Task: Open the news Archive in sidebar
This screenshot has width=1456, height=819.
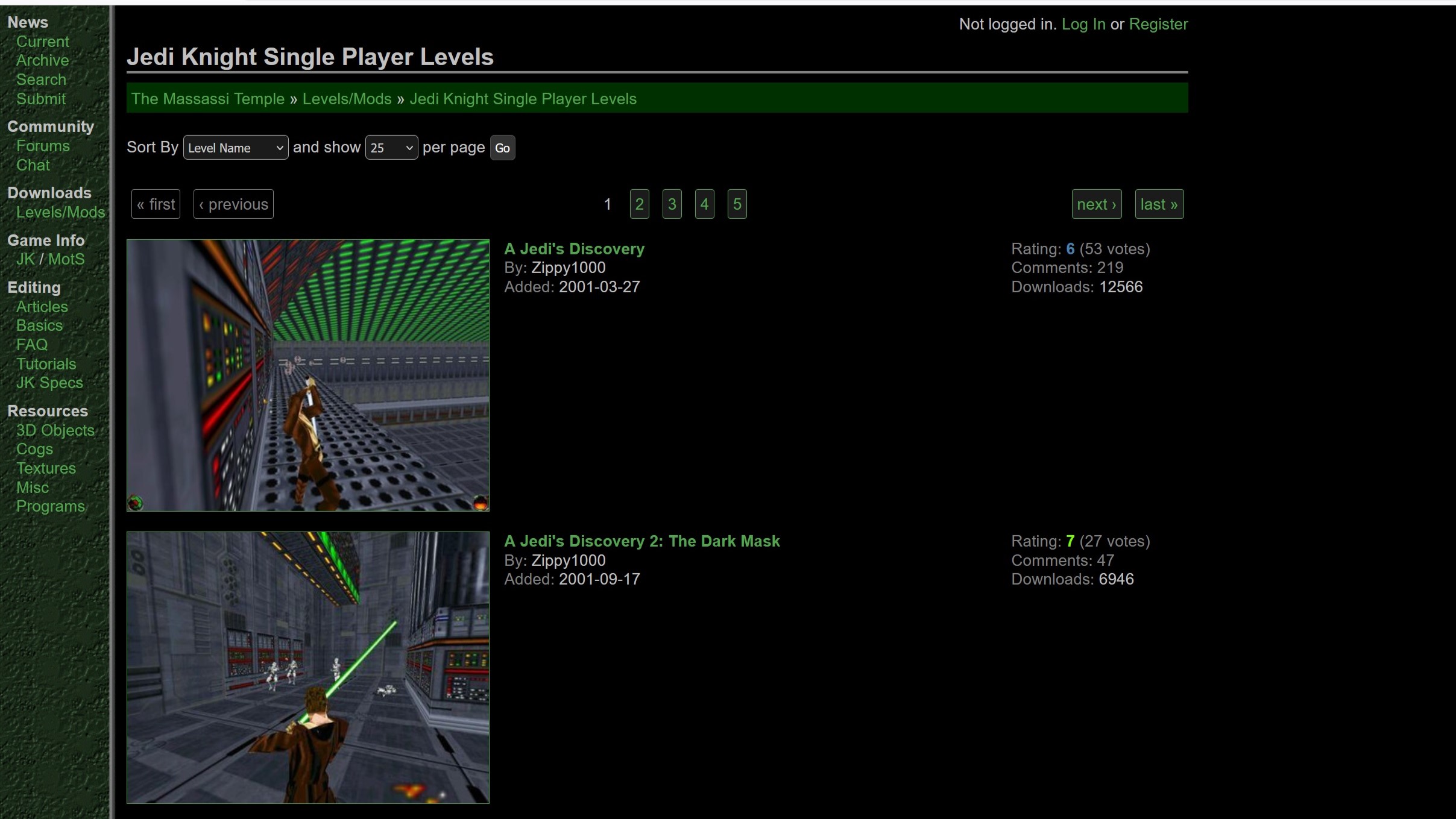Action: point(42,60)
